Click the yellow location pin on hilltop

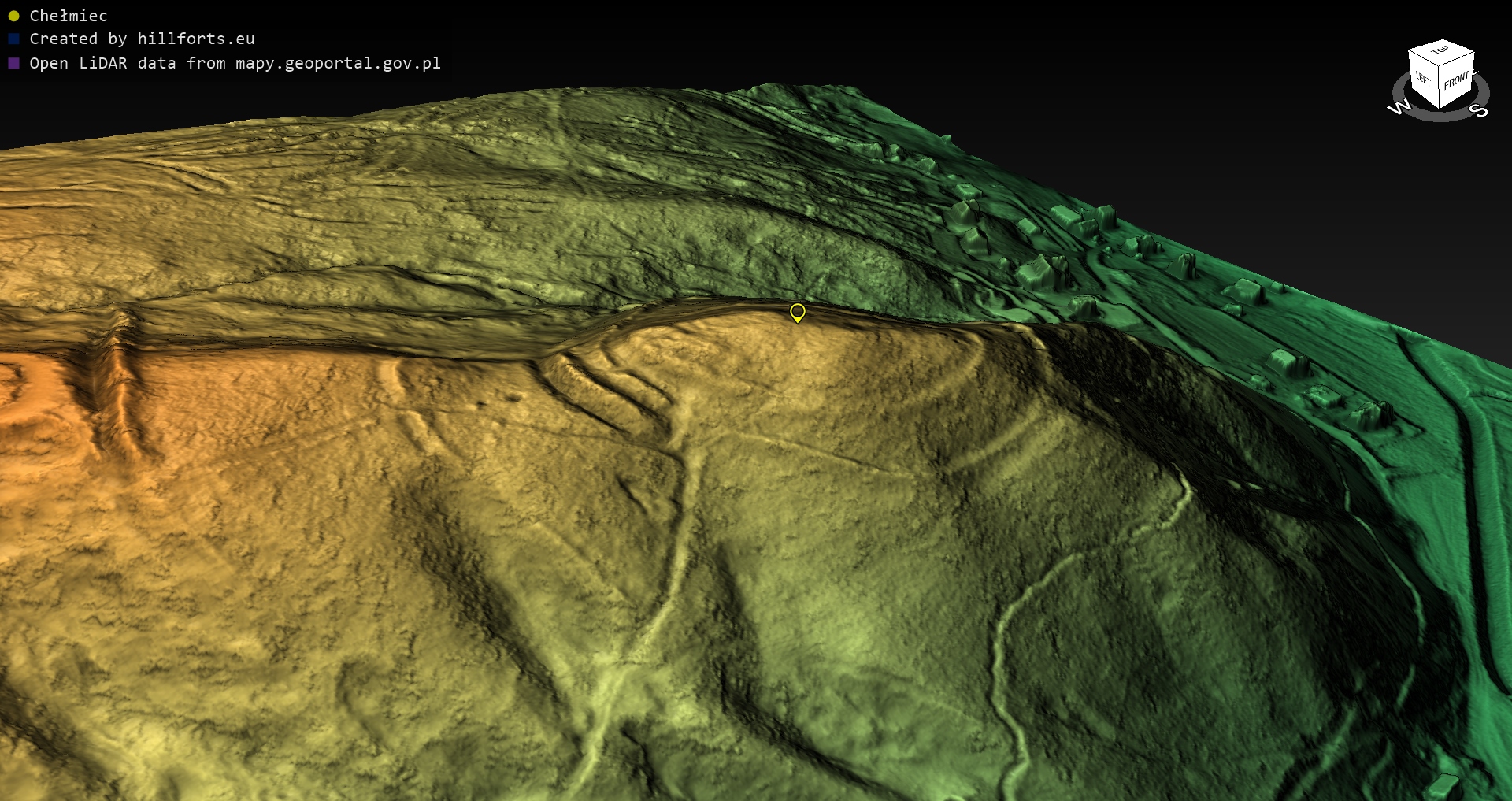tap(797, 312)
